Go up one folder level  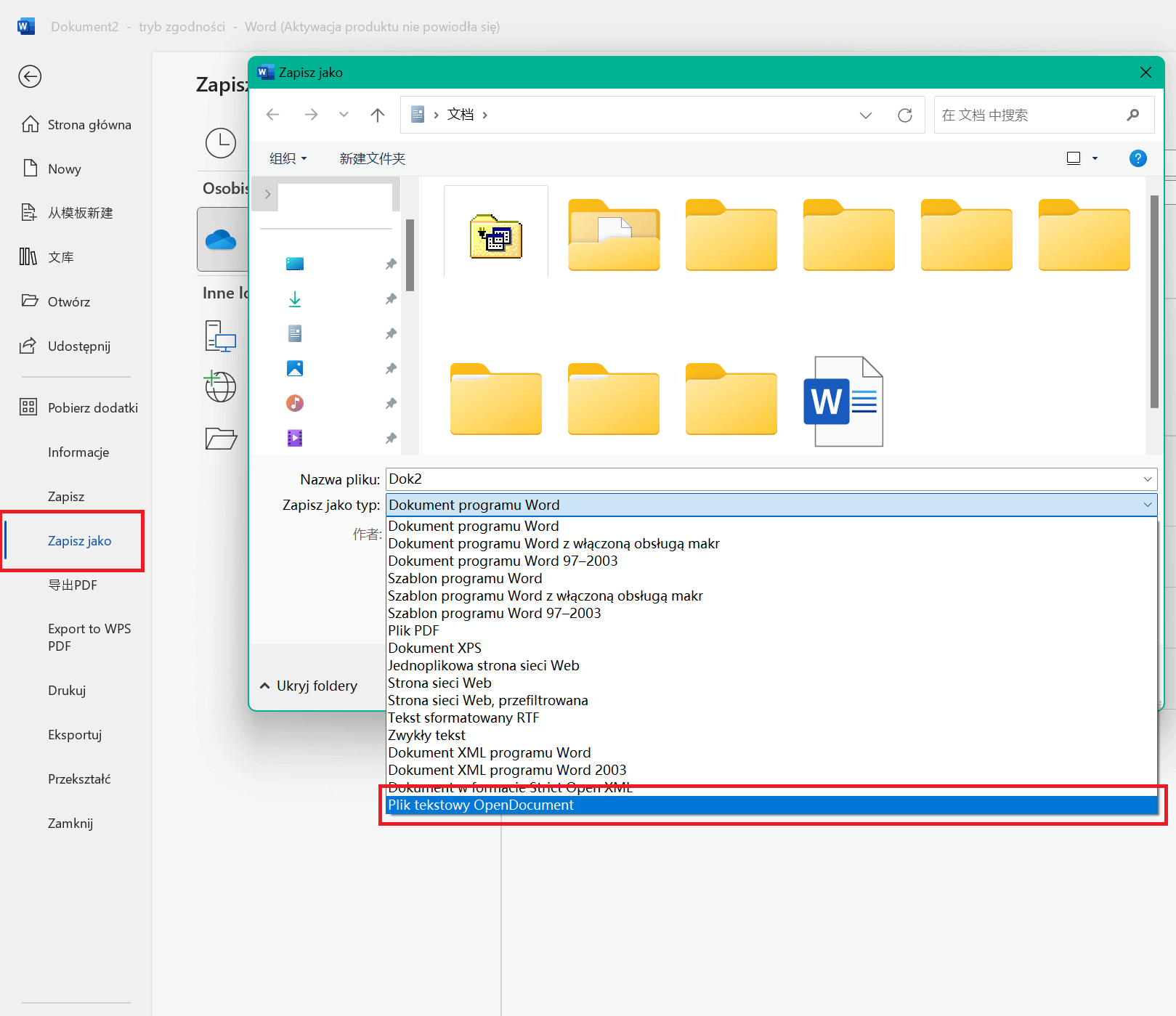coord(378,115)
